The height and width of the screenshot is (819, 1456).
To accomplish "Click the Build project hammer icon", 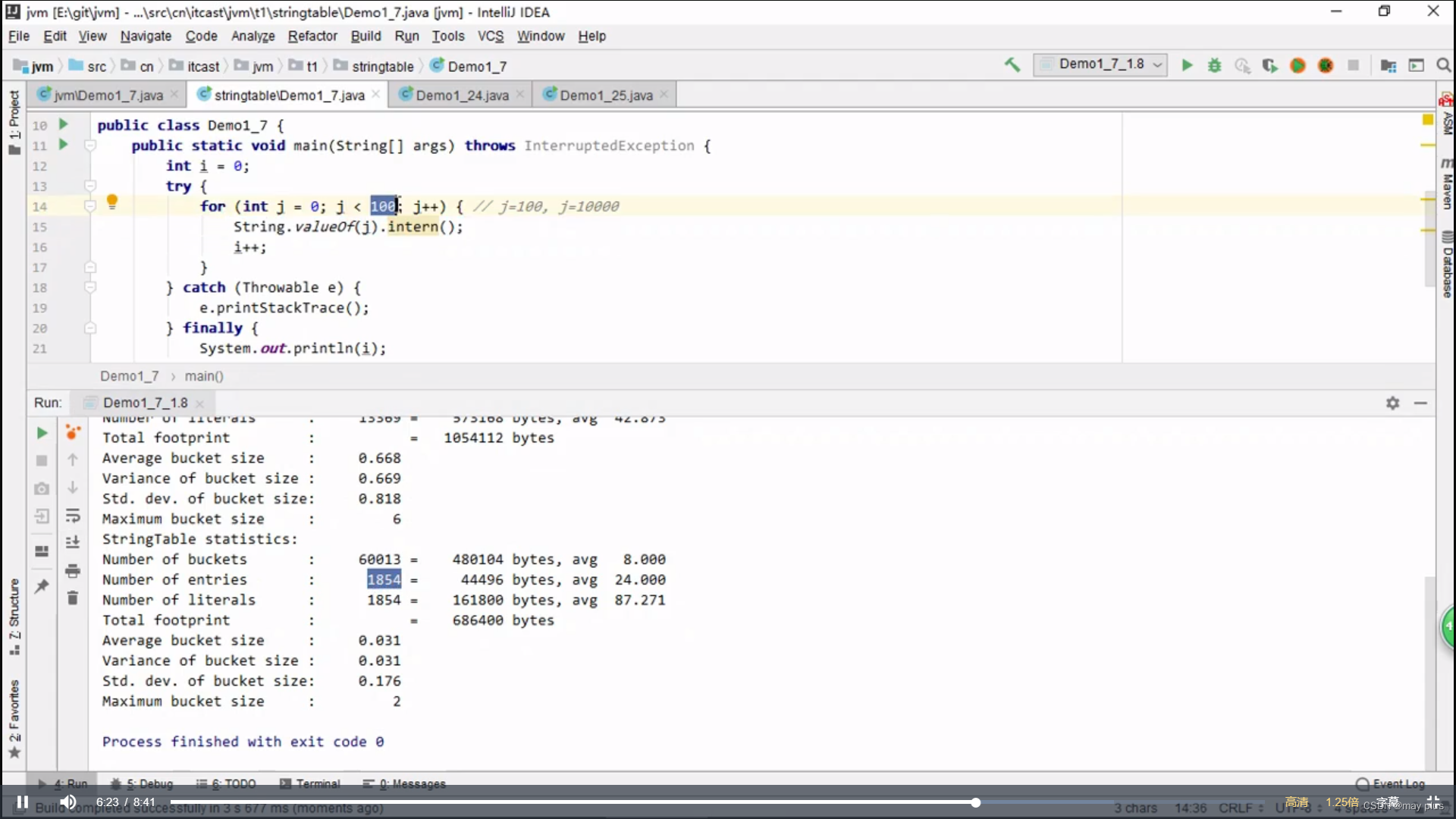I will (x=1012, y=65).
